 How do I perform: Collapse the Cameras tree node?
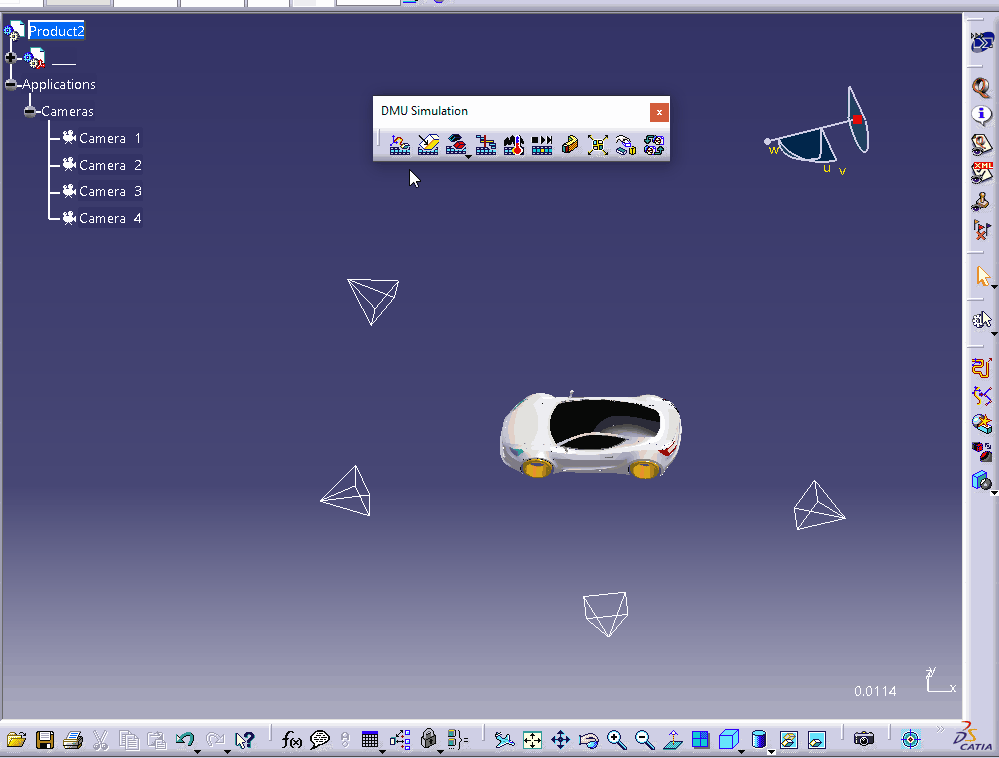tap(30, 111)
